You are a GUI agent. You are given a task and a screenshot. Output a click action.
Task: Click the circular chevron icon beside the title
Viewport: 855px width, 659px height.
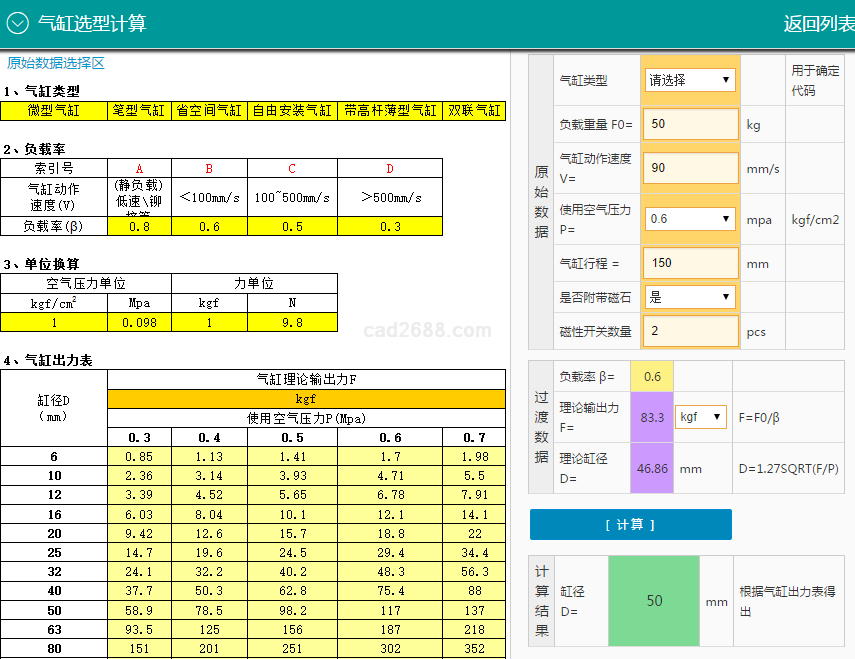pyautogui.click(x=18, y=23)
